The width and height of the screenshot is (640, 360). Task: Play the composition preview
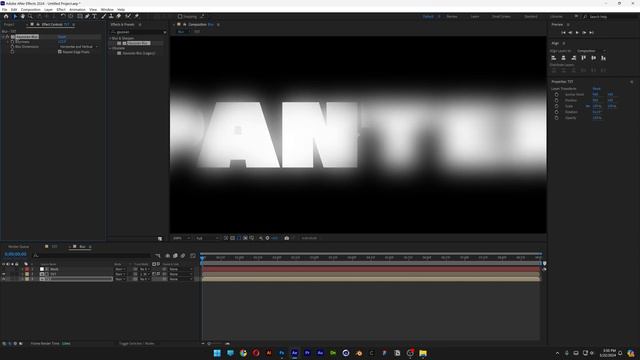pos(577,32)
